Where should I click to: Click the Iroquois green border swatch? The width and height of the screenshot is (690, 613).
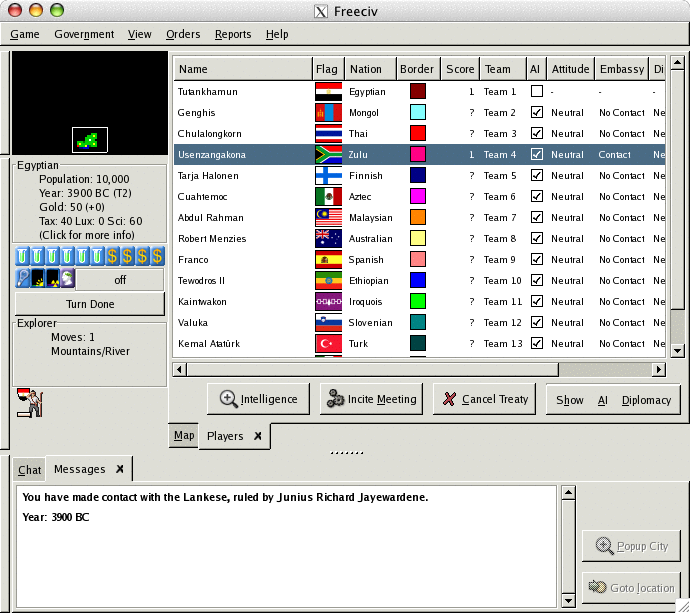click(x=418, y=301)
